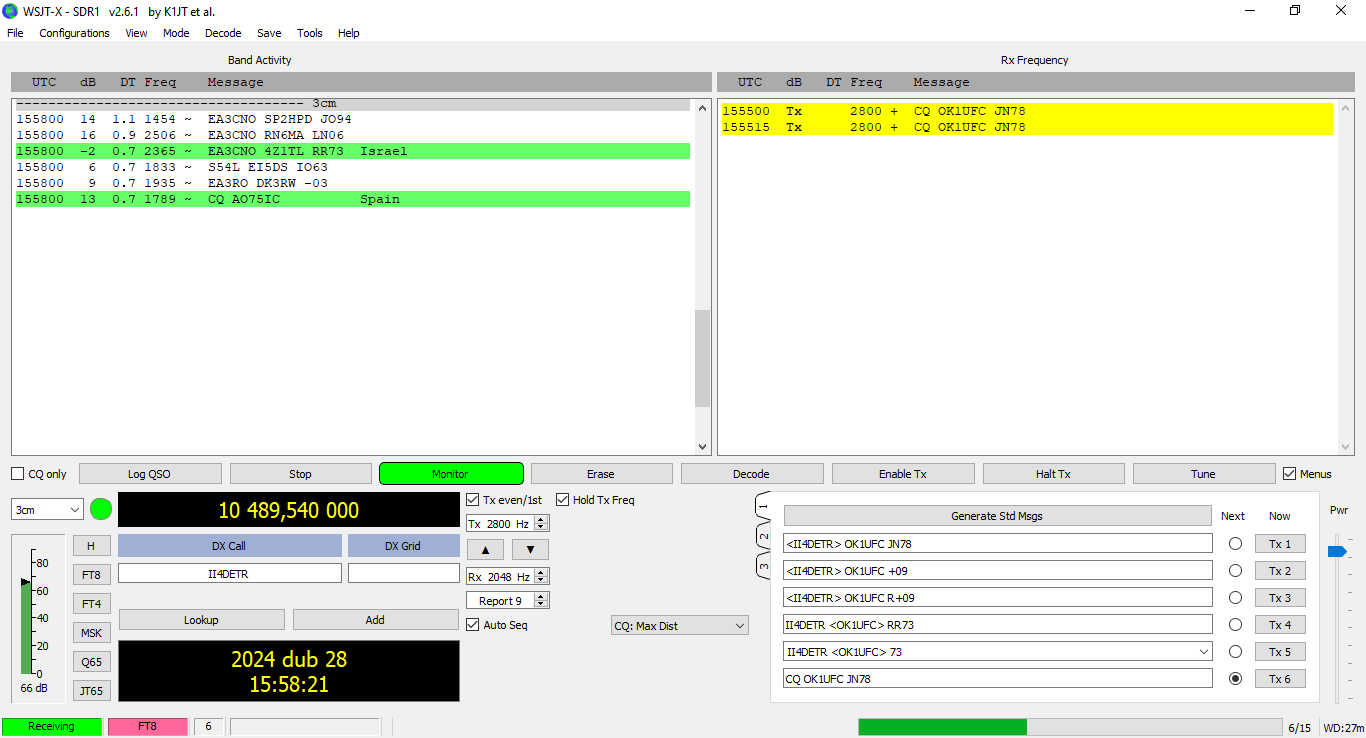The width and height of the screenshot is (1366, 738).
Task: Click the down arrow frequency button
Action: [x=530, y=549]
